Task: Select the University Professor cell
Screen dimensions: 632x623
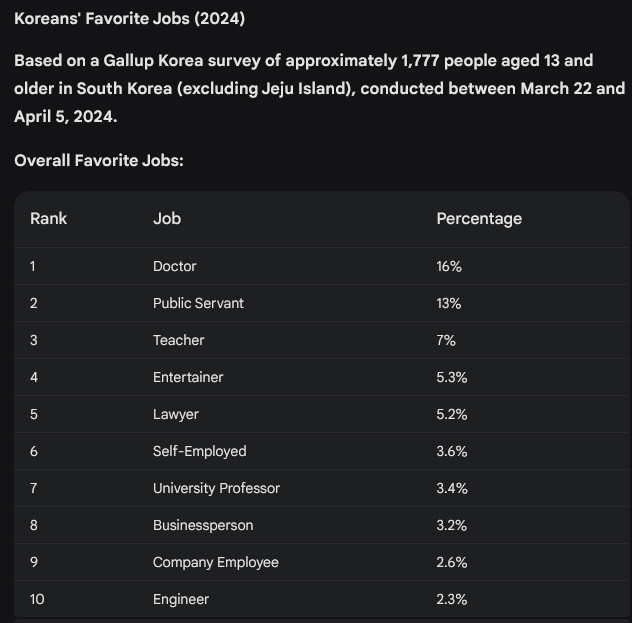Action: tap(216, 488)
